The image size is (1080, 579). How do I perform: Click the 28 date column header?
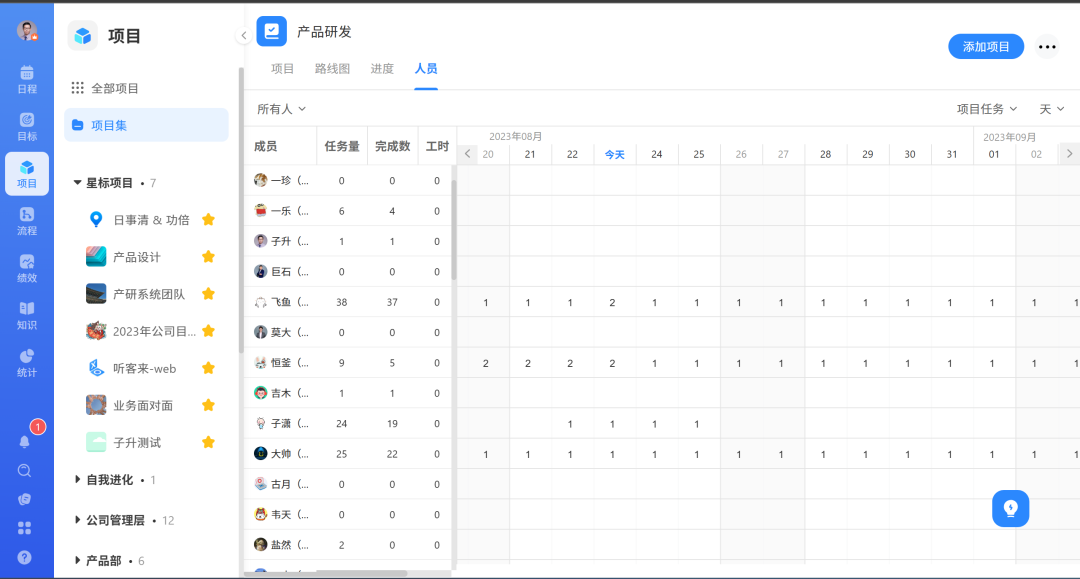coord(825,154)
